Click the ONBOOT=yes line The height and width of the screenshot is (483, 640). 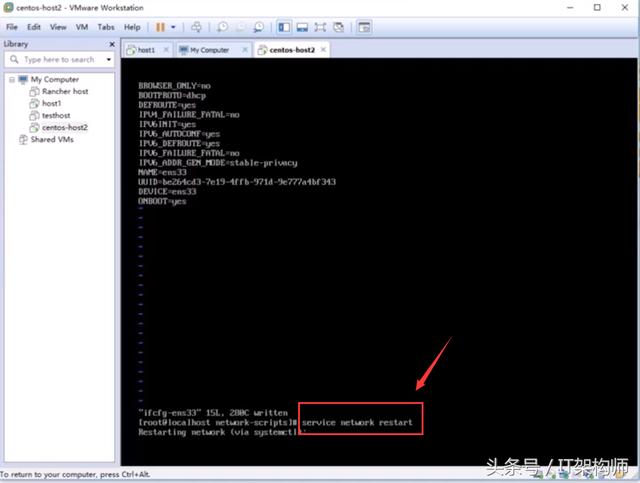[x=162, y=201]
